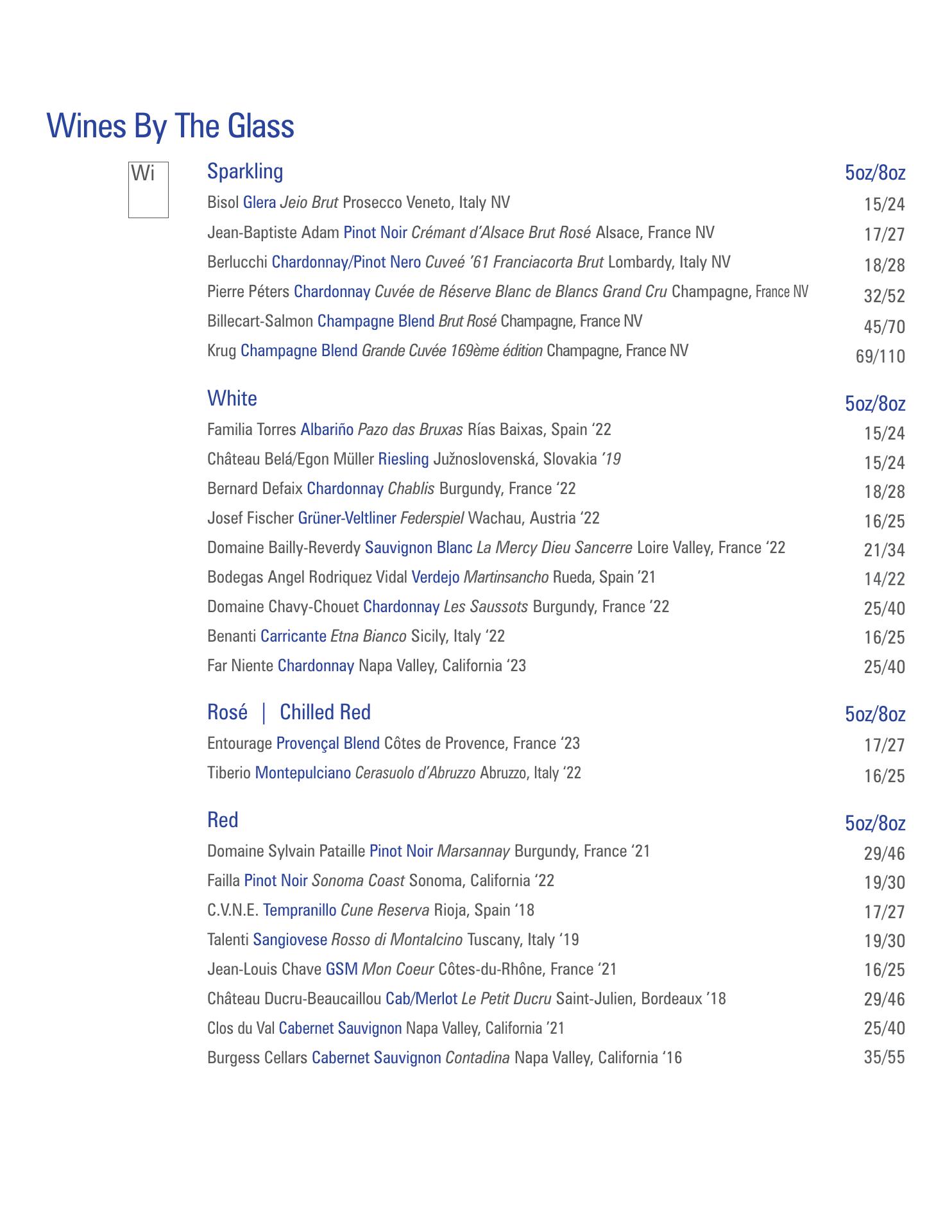Click "Champagne Blend" in the Krug row

pyautogui.click(x=299, y=350)
